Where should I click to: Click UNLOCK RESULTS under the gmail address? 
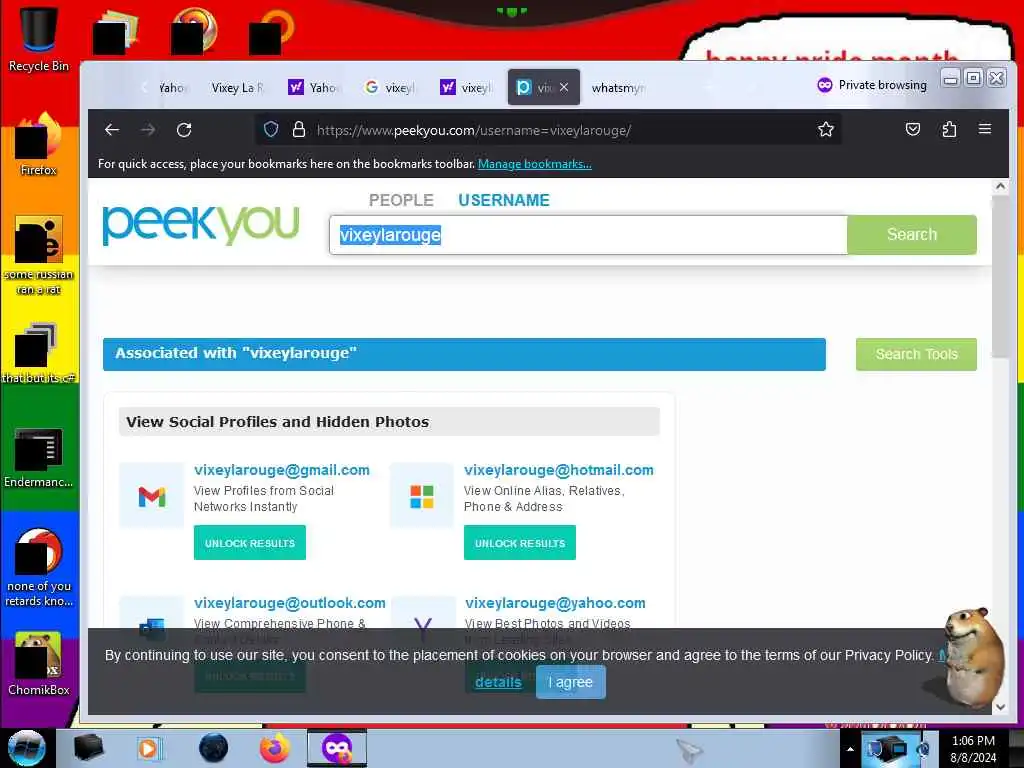tap(249, 543)
